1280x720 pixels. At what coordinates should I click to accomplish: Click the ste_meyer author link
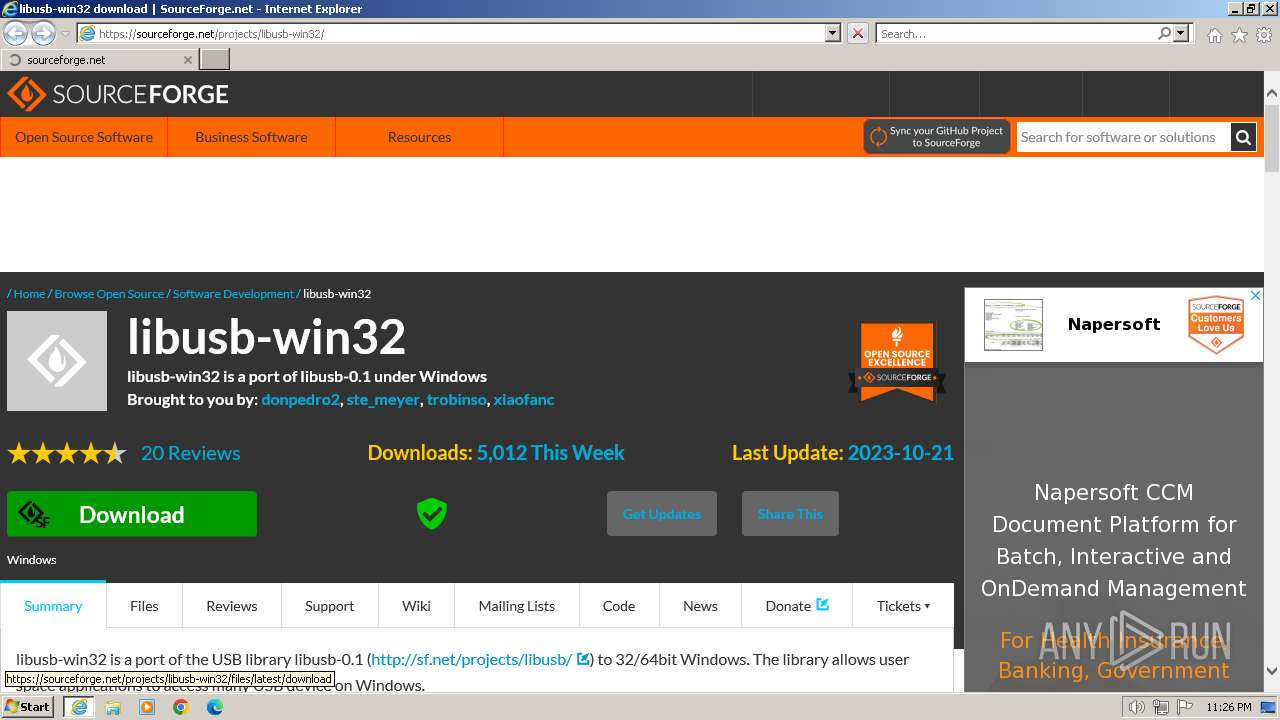pos(383,399)
